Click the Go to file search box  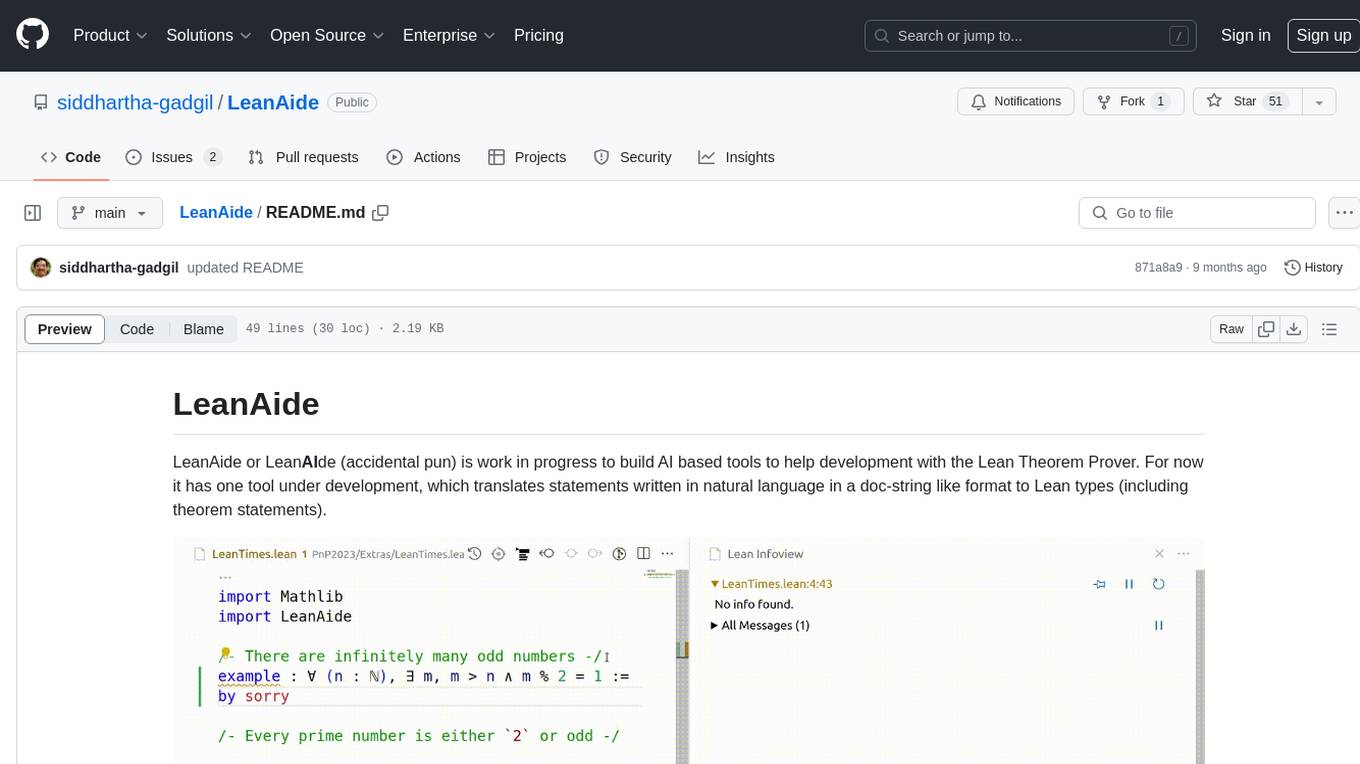[1197, 213]
